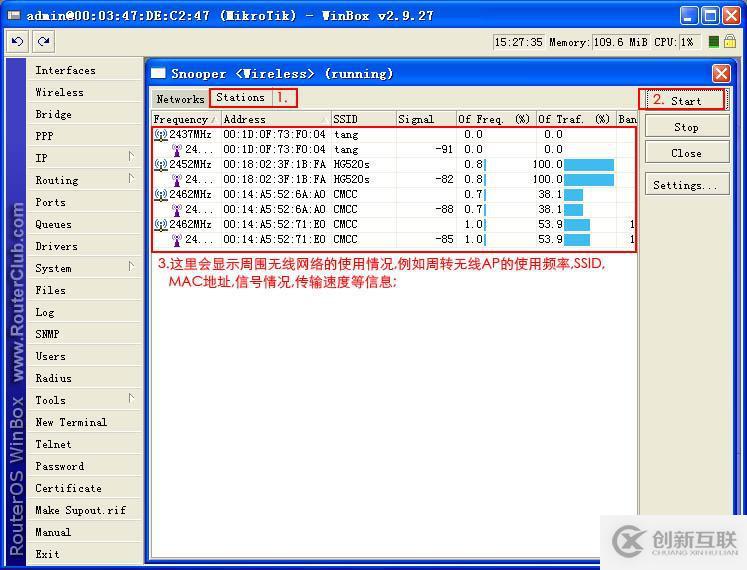747x570 pixels.
Task: Click the Close button in Snooper
Action: coord(686,153)
